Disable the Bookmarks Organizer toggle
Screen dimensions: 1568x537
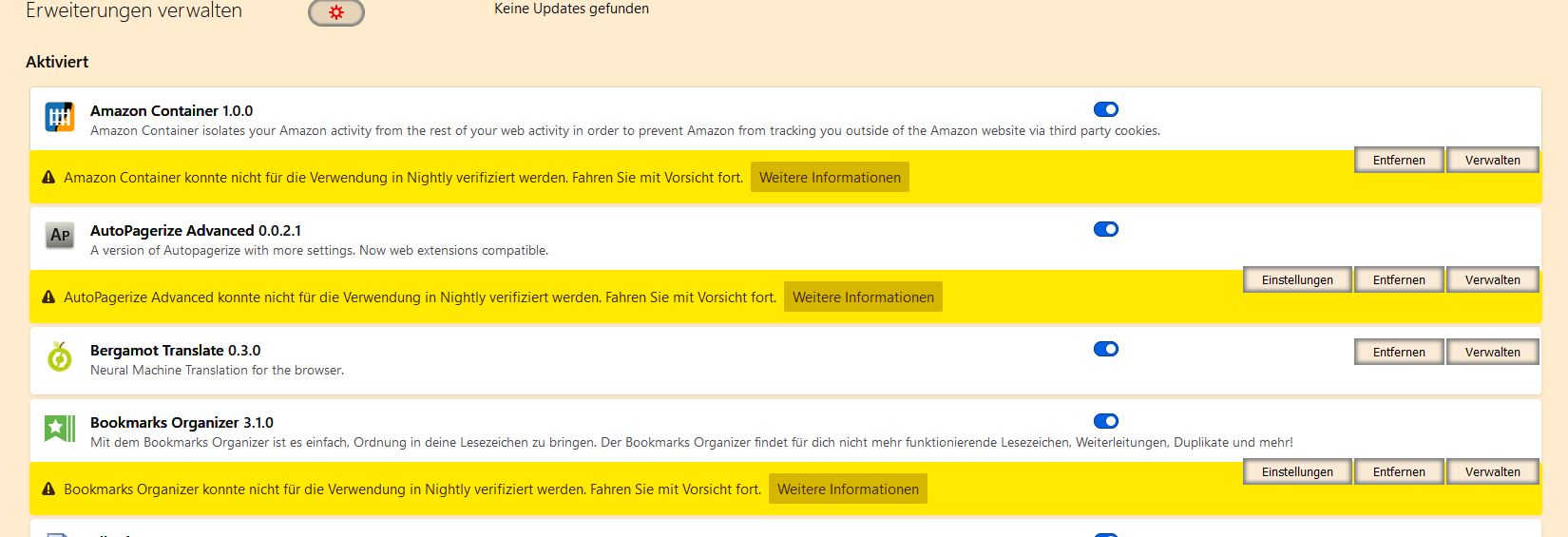(x=1106, y=421)
